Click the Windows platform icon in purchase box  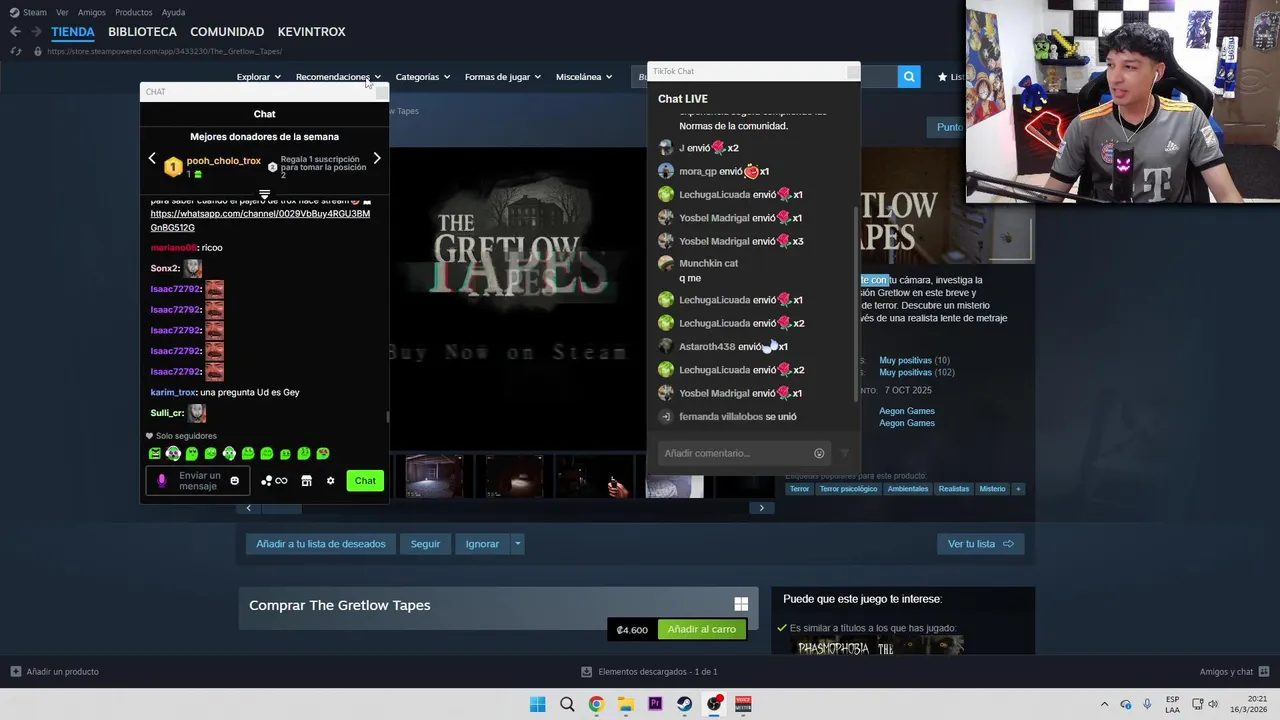point(741,604)
